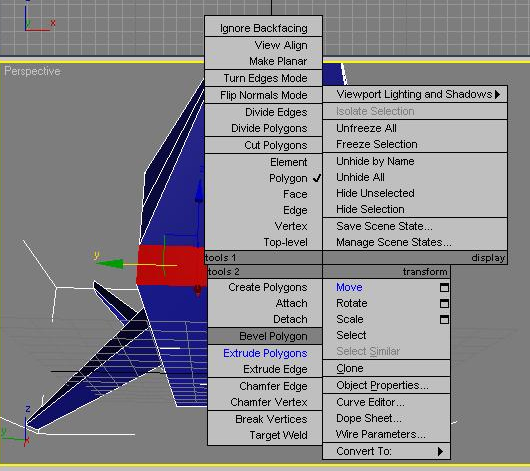Choose Hide Selection
This screenshot has height=471, width=530.
415,209
